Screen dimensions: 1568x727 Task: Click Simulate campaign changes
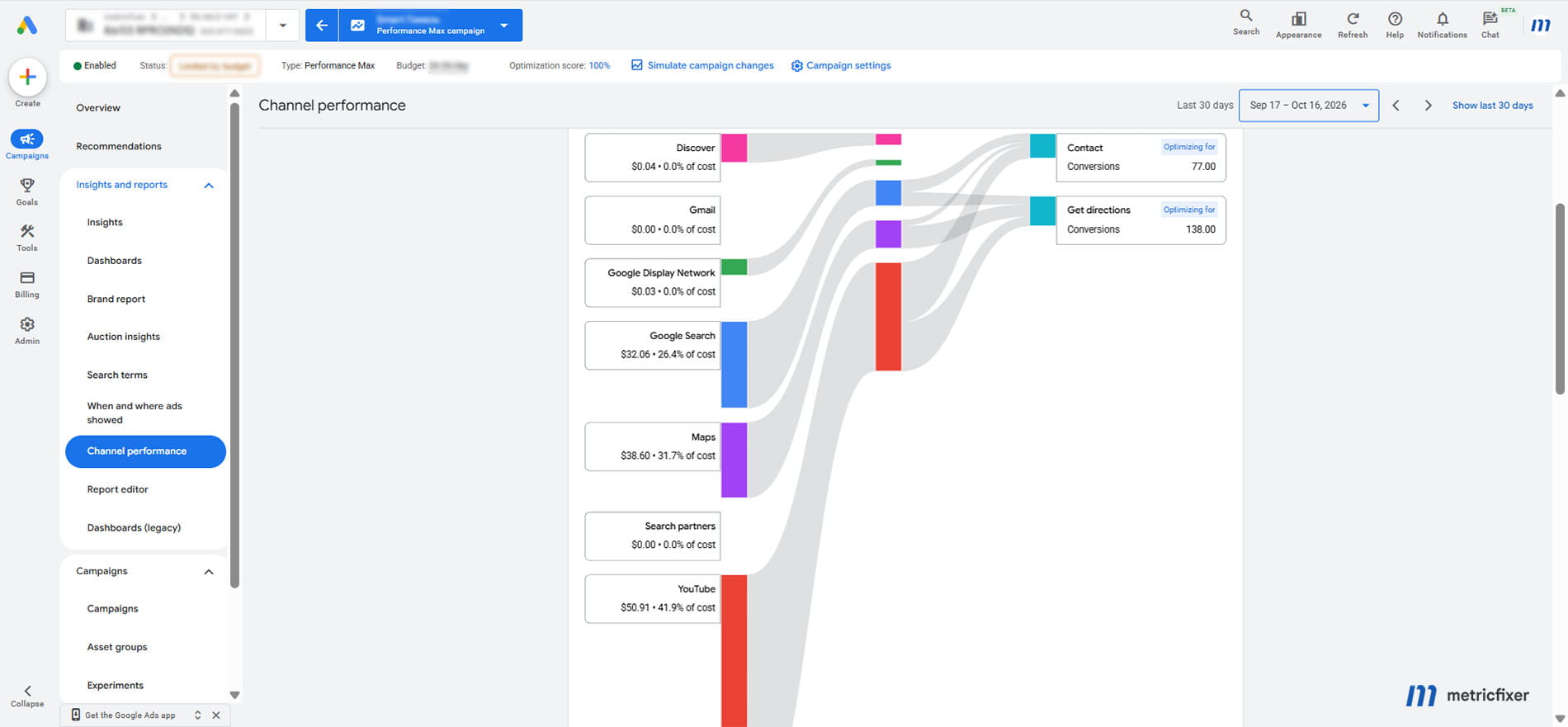point(702,65)
